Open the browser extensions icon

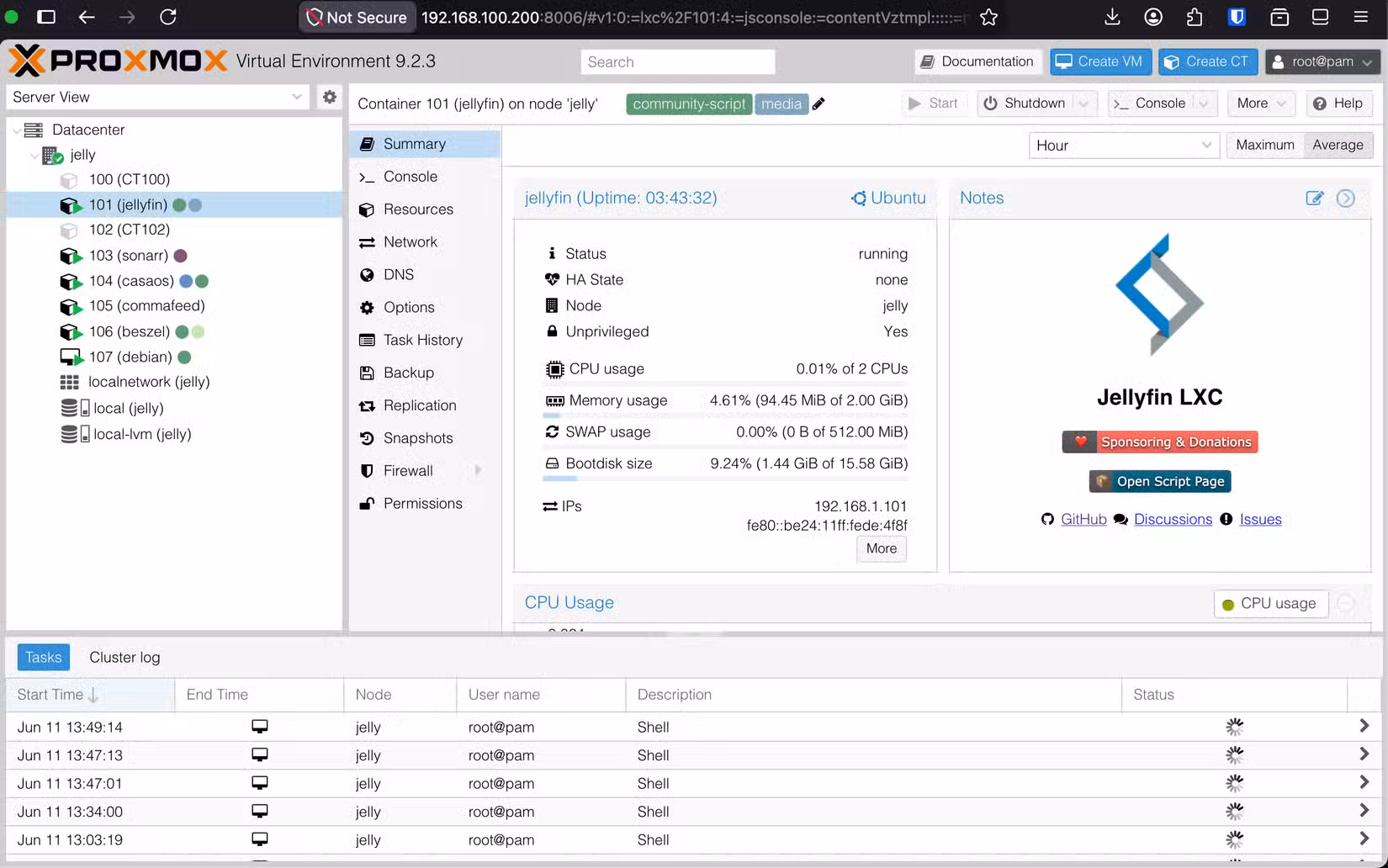coord(1195,17)
